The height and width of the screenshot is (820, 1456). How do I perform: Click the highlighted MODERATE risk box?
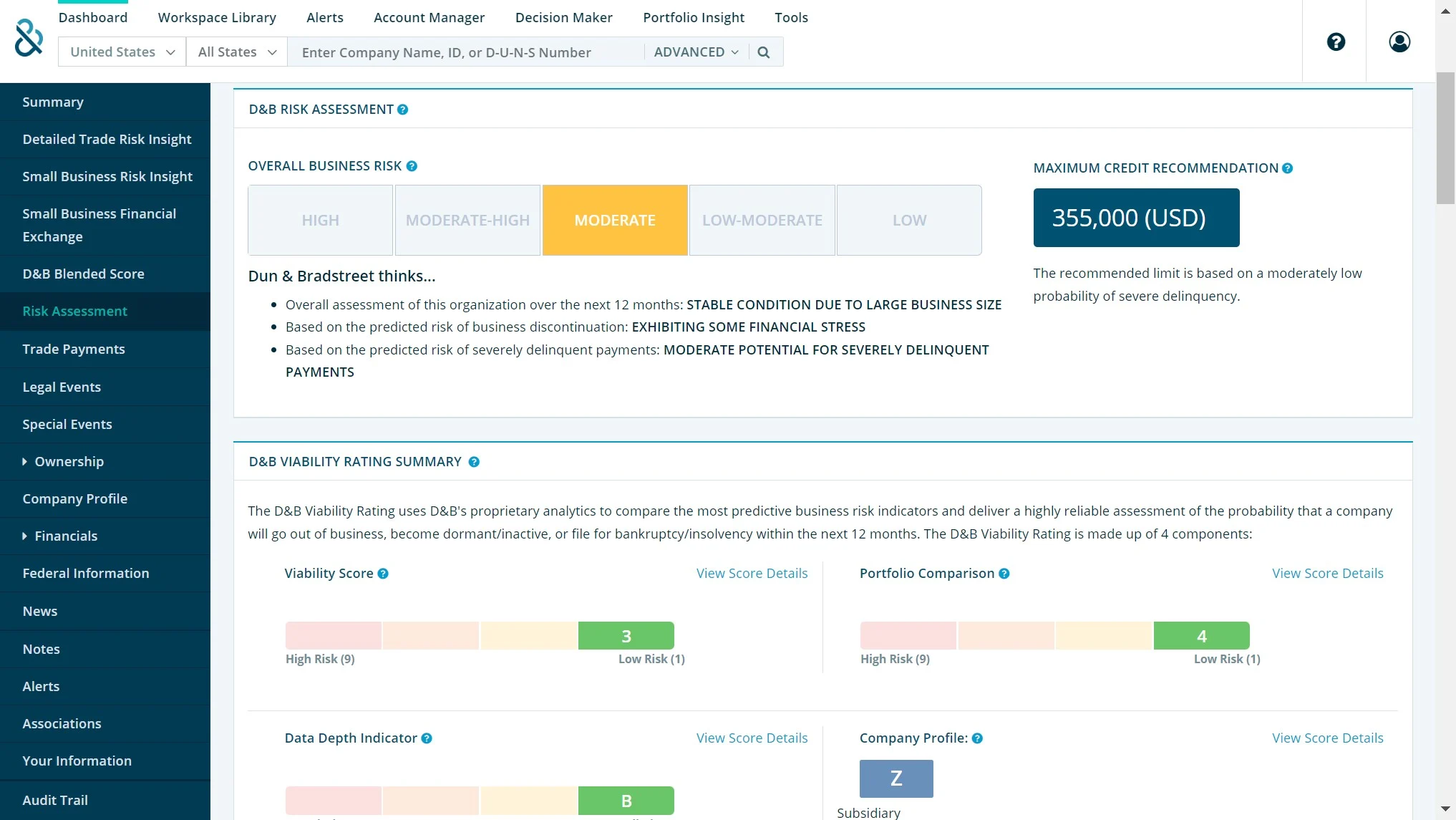[x=614, y=220]
